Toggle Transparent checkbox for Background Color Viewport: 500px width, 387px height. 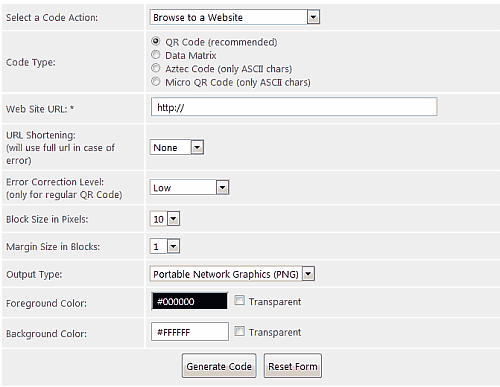(239, 331)
